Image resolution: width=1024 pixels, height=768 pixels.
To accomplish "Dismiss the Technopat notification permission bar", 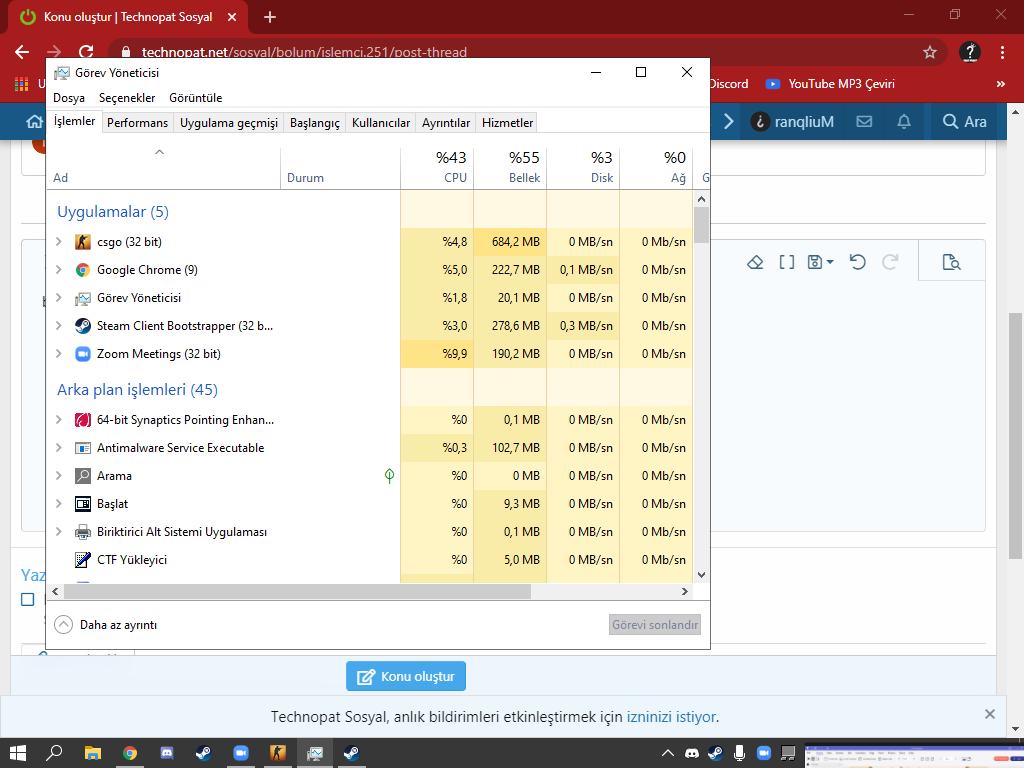I will pyautogui.click(x=990, y=714).
